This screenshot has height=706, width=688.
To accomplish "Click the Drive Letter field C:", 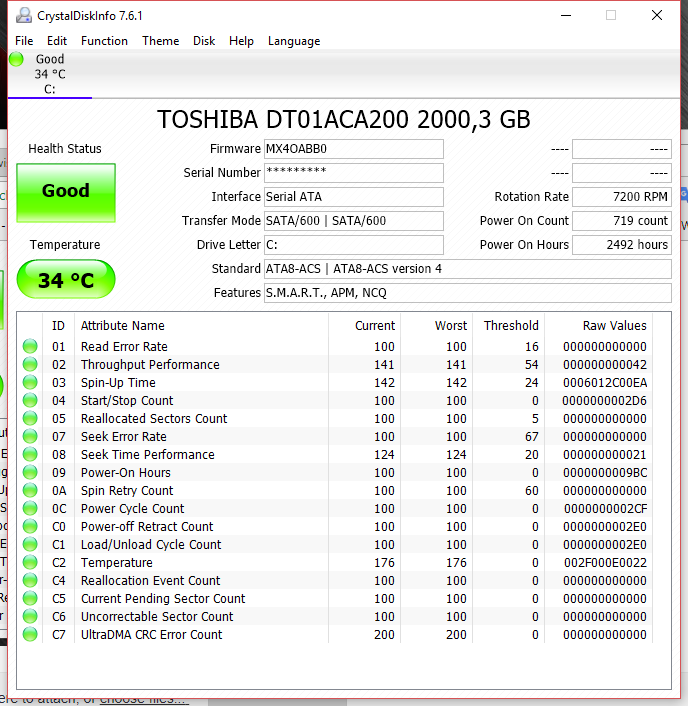I will click(x=353, y=245).
